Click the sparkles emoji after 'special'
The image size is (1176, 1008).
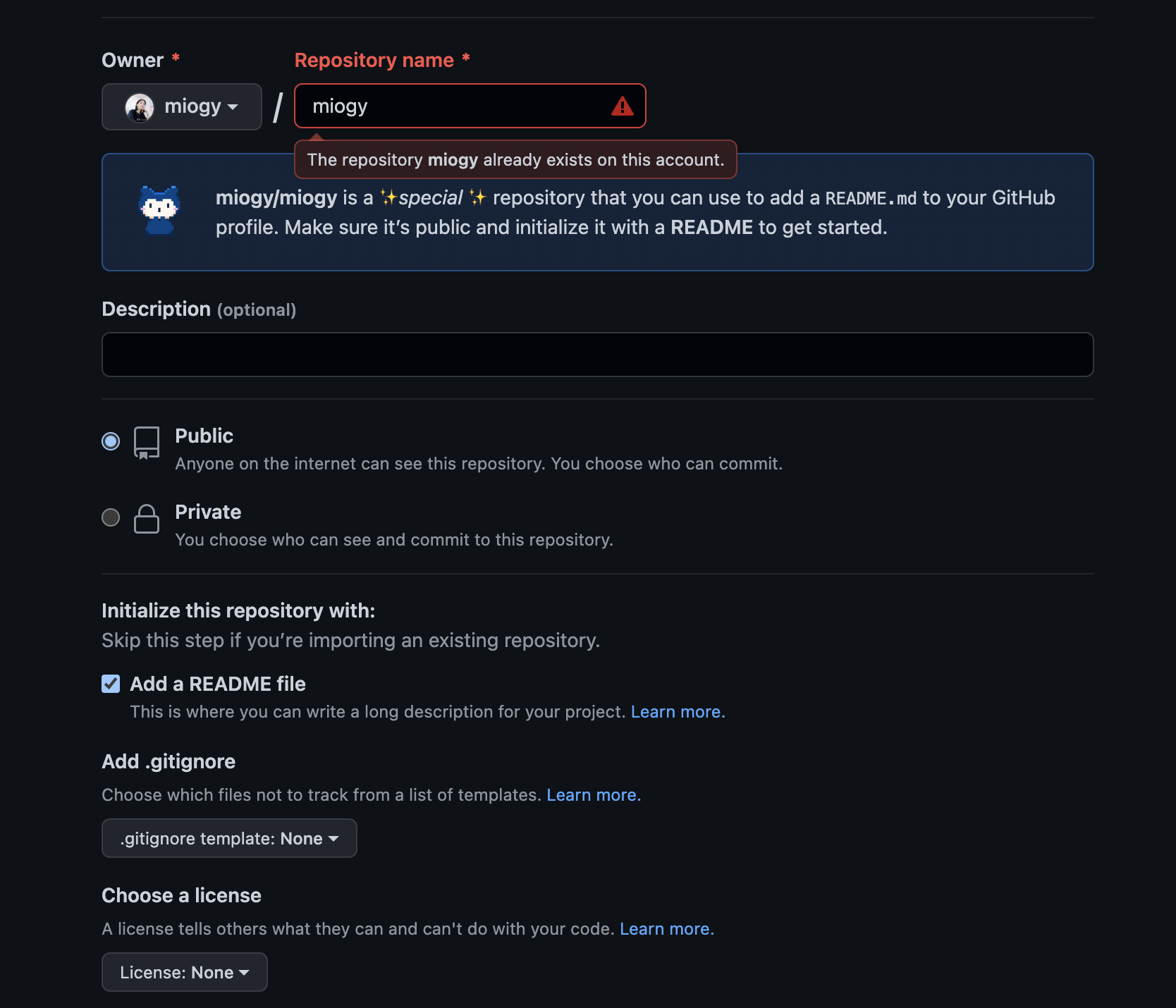[x=478, y=197]
